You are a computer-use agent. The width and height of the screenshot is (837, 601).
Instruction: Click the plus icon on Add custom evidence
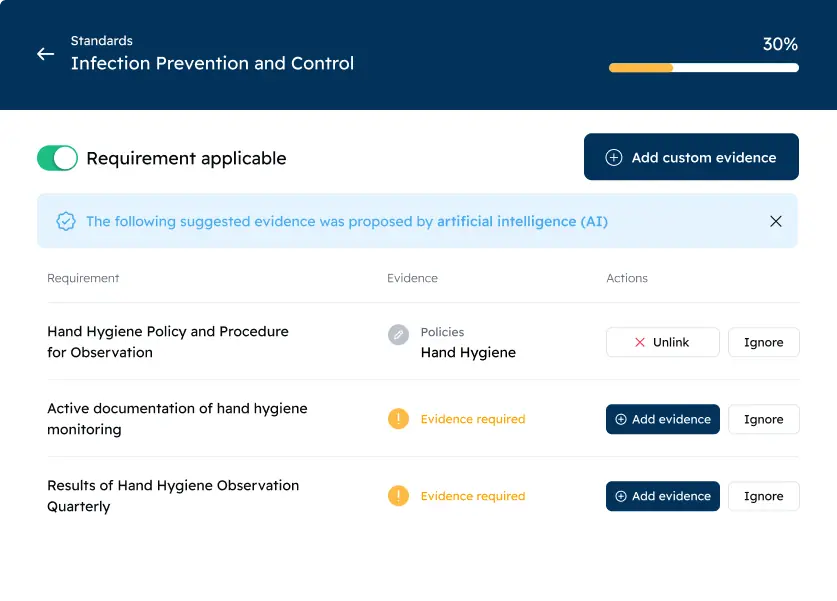(614, 158)
